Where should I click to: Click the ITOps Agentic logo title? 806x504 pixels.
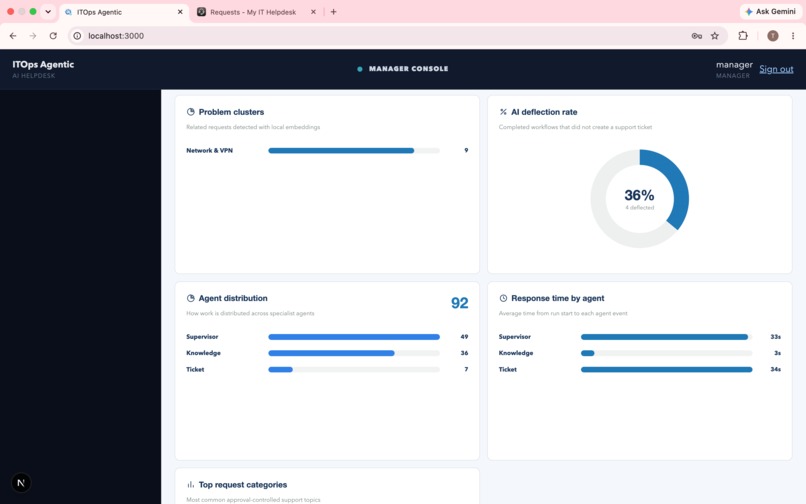(43, 64)
